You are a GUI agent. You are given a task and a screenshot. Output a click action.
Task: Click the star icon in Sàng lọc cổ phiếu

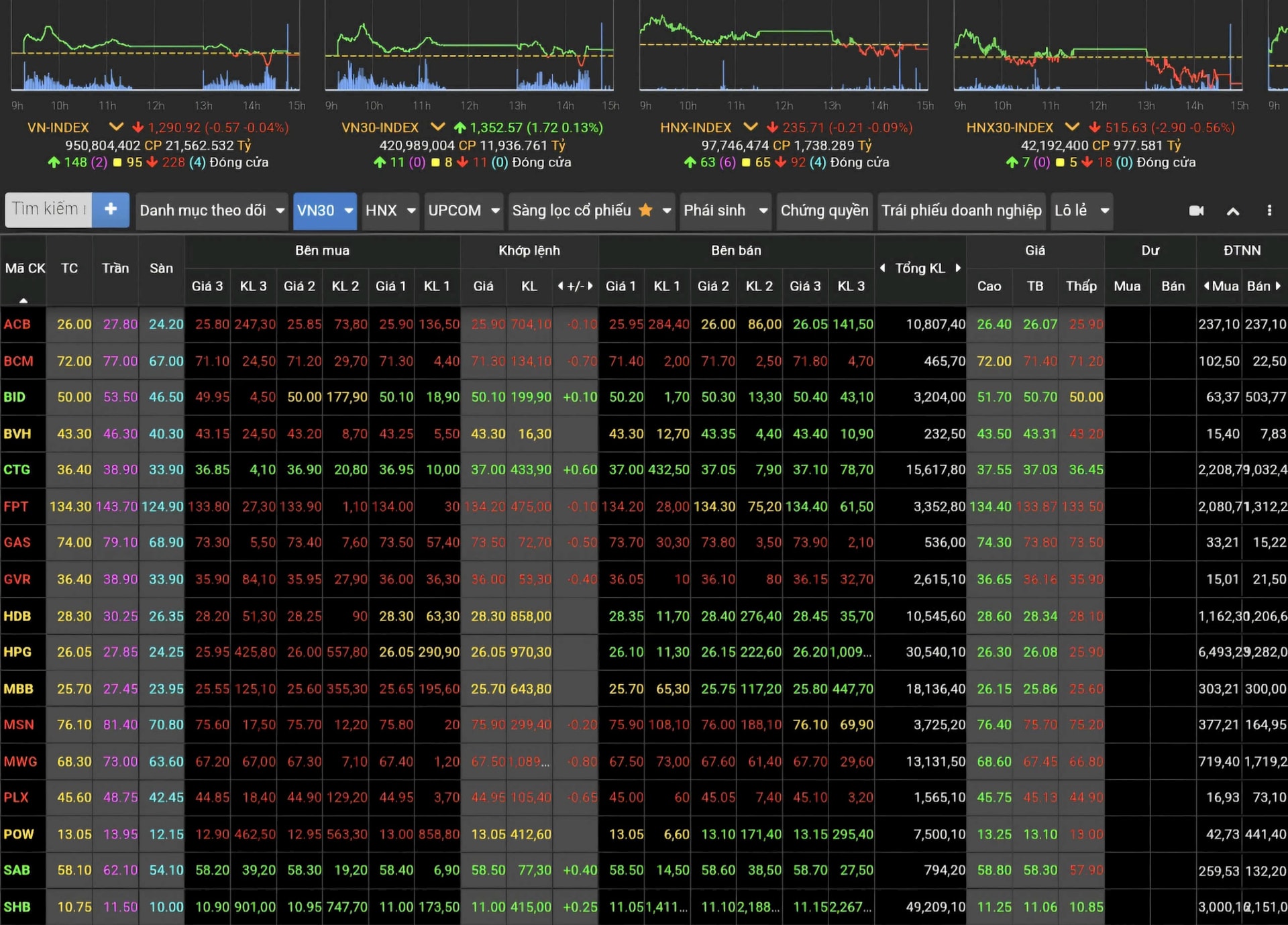645,210
